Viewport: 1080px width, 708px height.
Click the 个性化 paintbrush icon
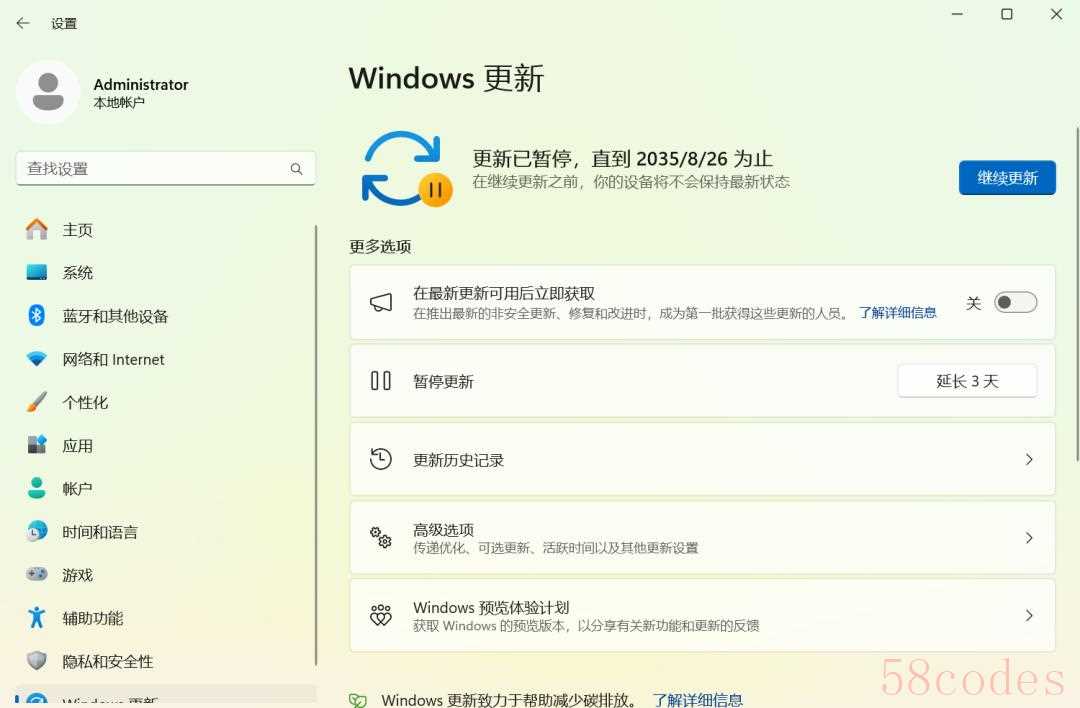[x=37, y=402]
